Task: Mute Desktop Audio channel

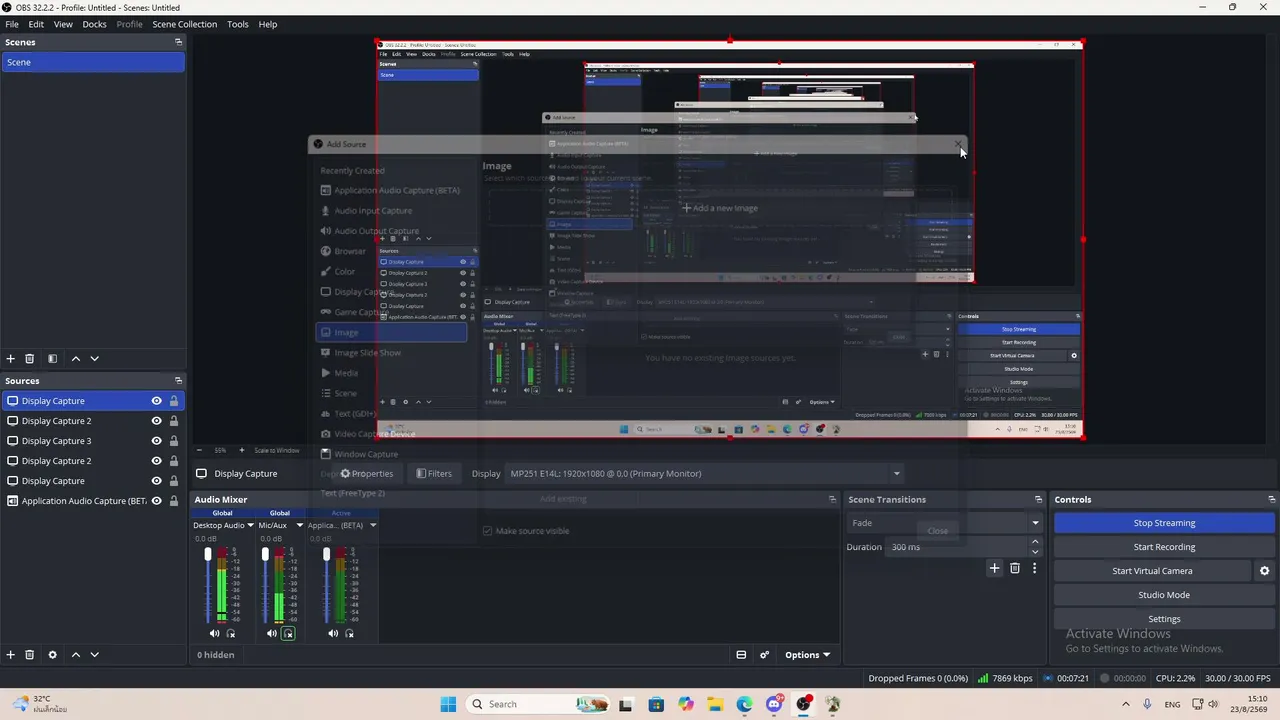Action: click(214, 633)
